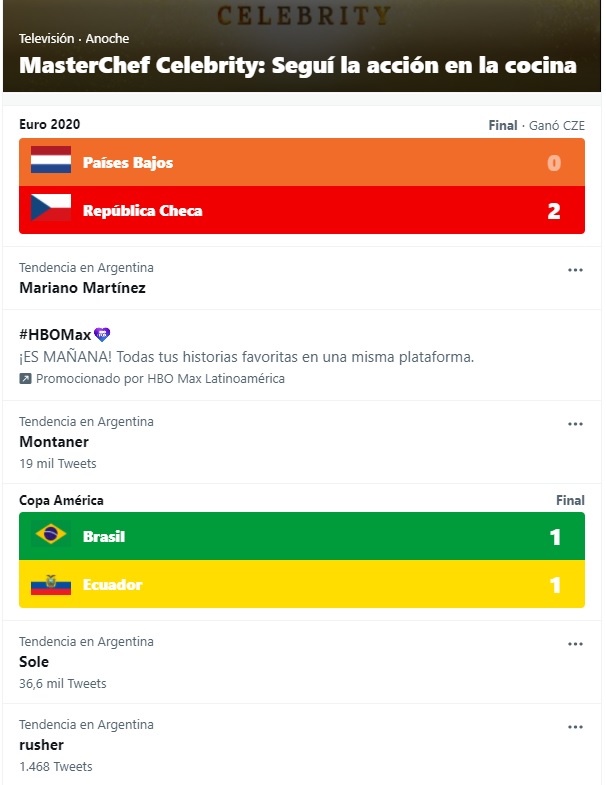
Task: Click the promoted arrow icon beside HBO Max
Action: click(x=26, y=379)
